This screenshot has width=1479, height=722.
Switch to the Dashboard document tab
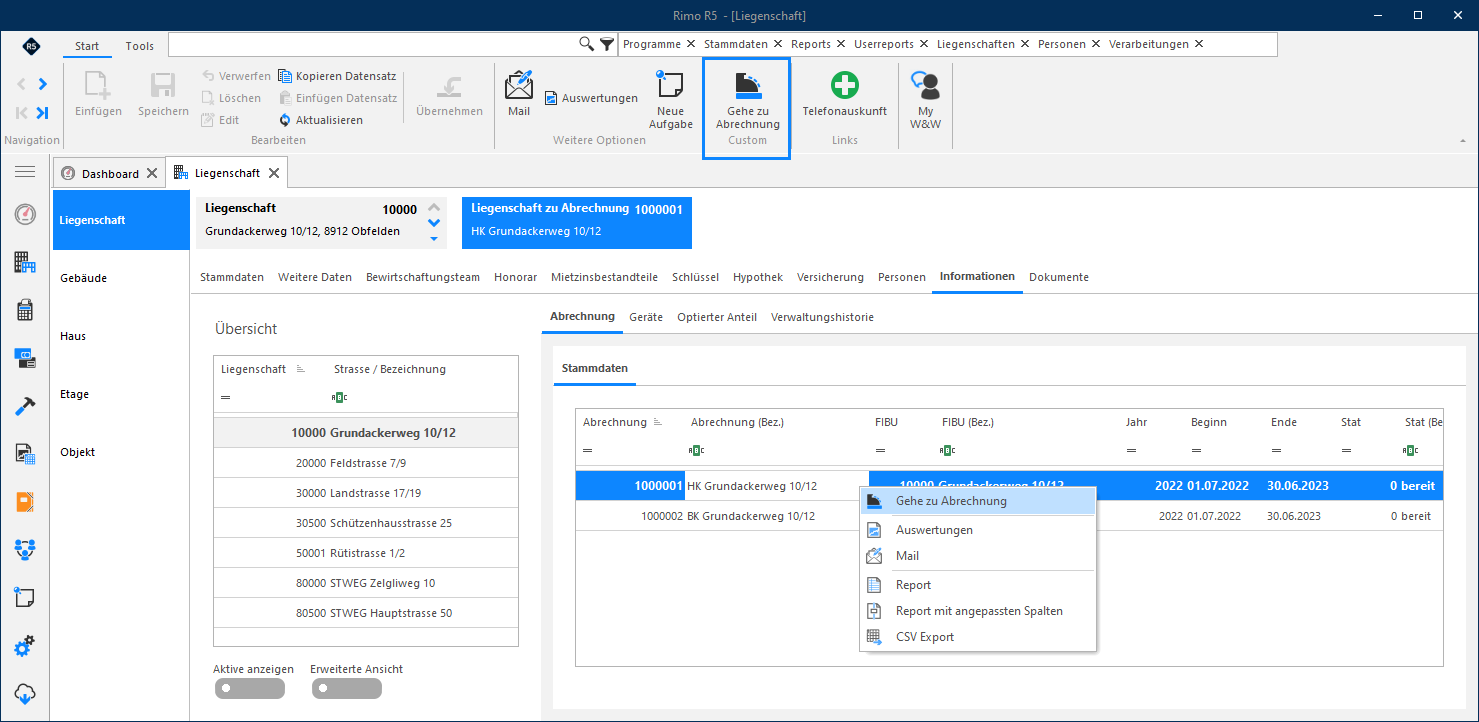110,173
